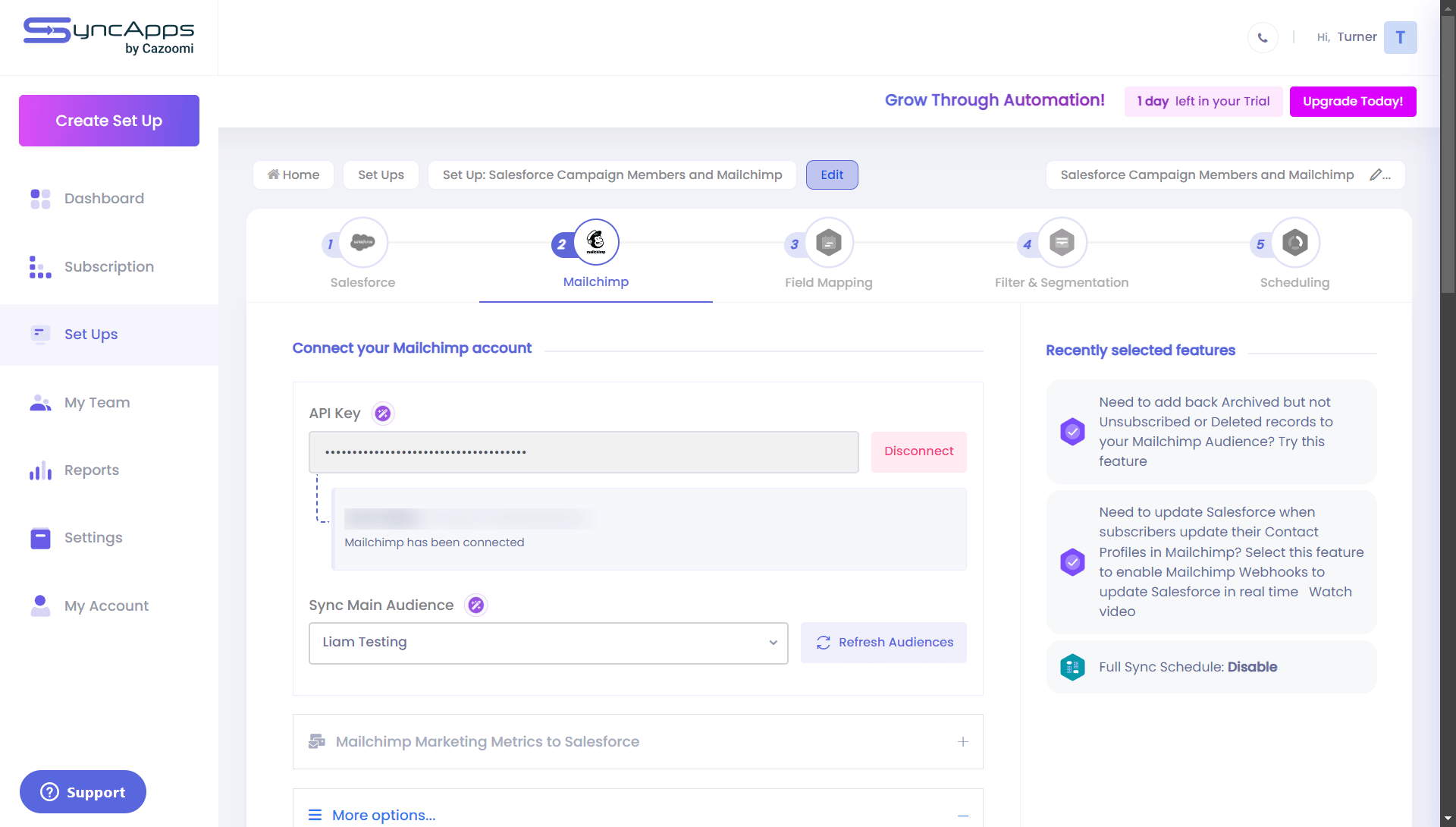
Task: Click the API Key input field
Action: tap(584, 452)
